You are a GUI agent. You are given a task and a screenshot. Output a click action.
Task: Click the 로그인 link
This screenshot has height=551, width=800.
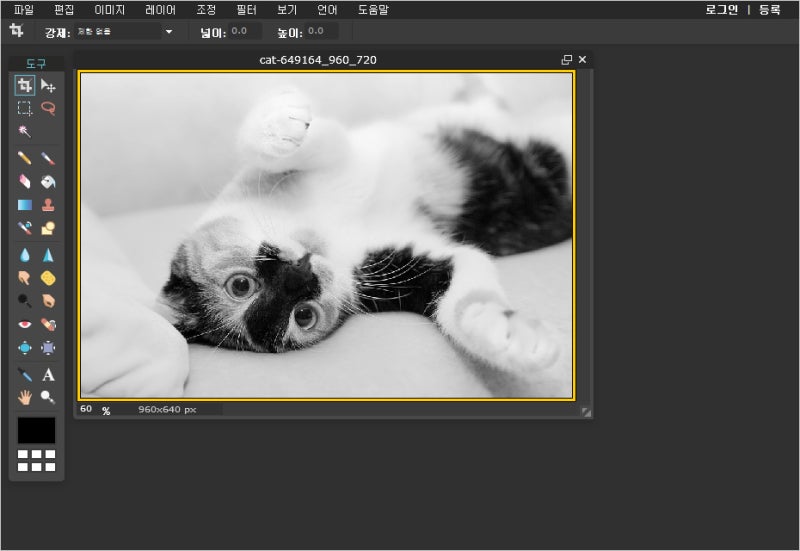pyautogui.click(x=721, y=10)
